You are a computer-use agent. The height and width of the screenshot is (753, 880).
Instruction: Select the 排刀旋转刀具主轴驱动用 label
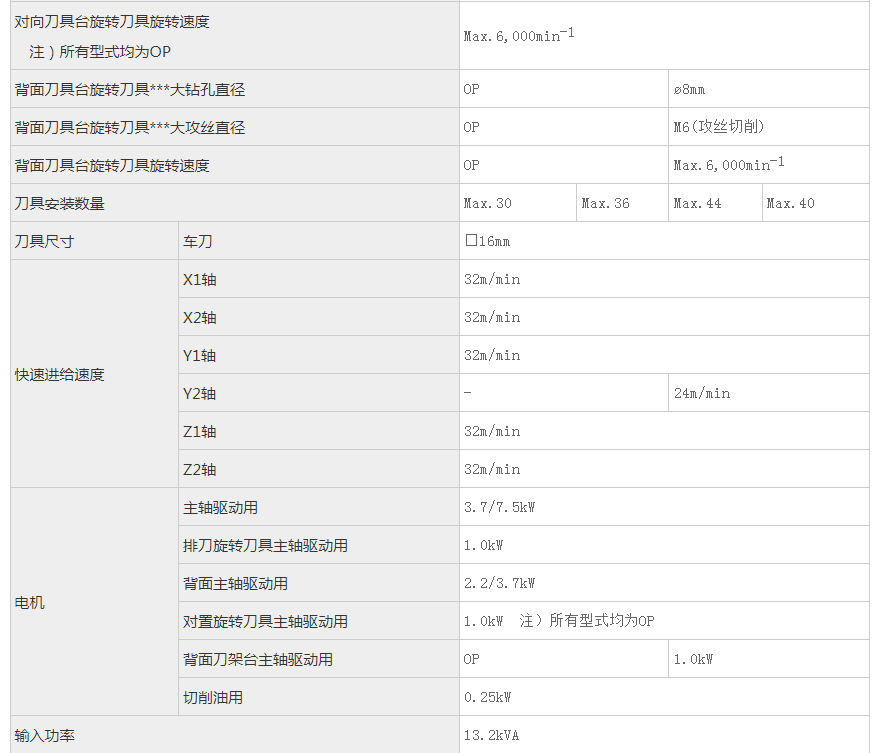click(265, 545)
